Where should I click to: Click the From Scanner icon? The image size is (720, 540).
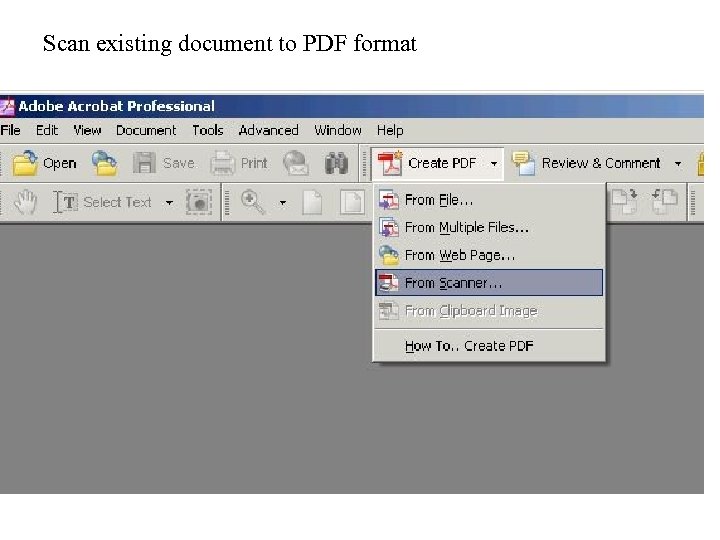point(388,282)
